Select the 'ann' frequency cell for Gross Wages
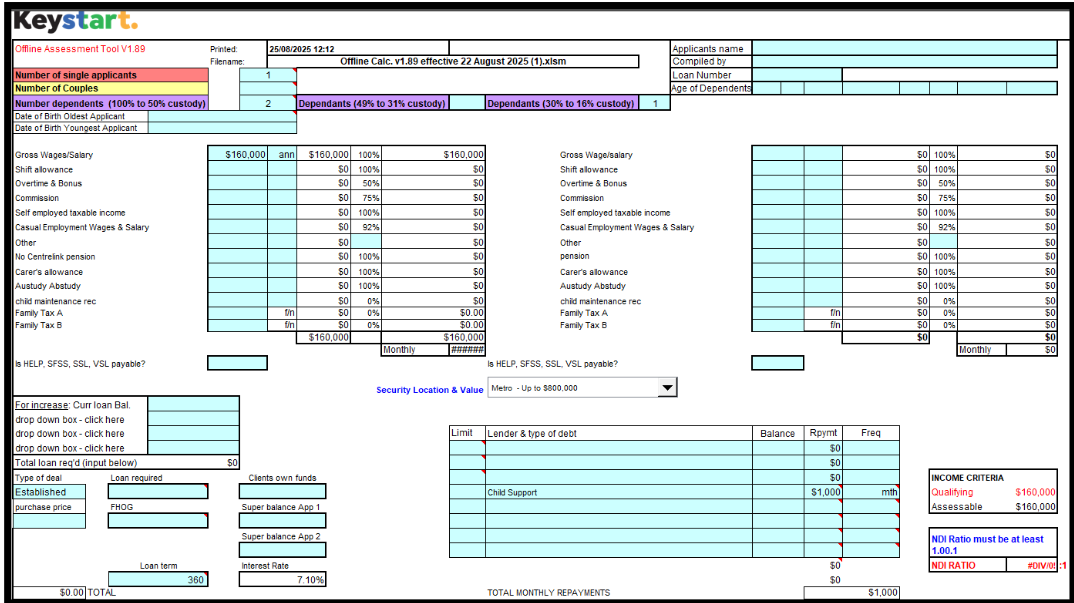 (281, 155)
